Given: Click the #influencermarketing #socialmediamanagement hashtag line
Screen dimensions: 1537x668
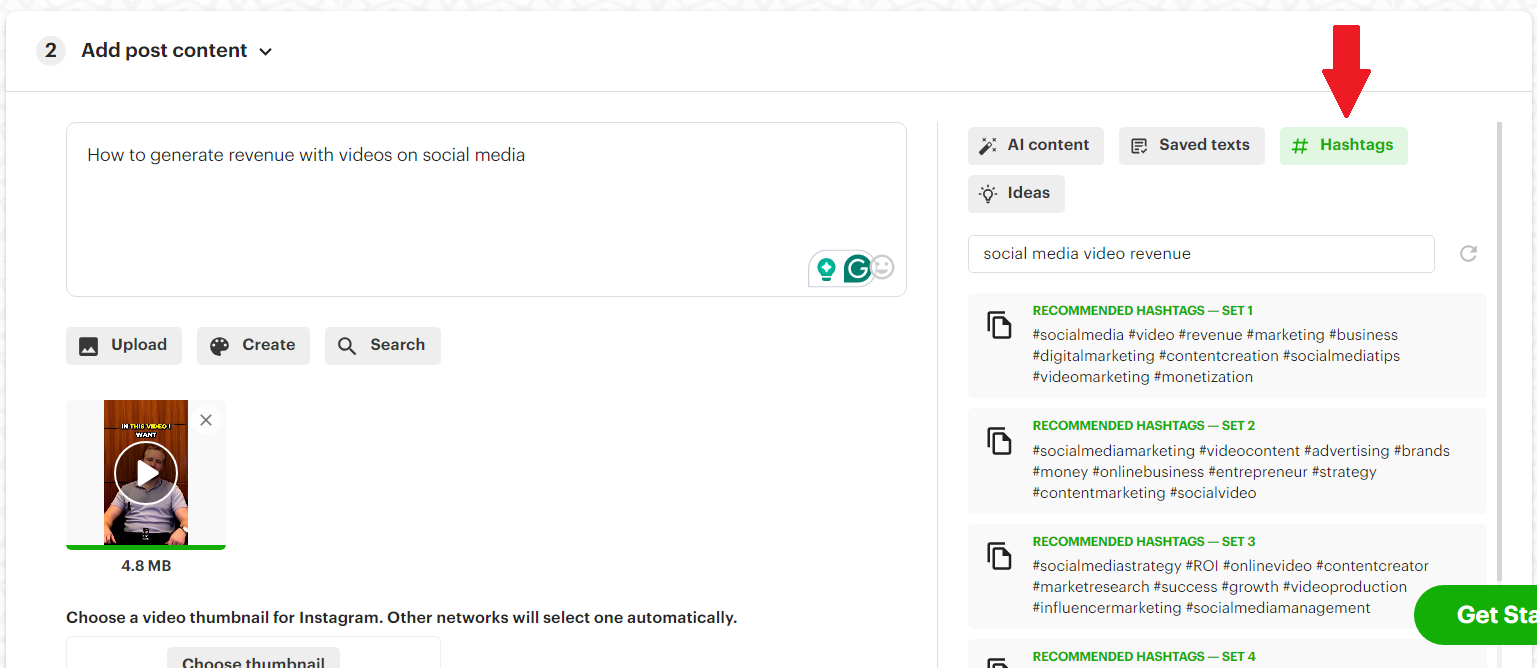Looking at the screenshot, I should click(1202, 608).
